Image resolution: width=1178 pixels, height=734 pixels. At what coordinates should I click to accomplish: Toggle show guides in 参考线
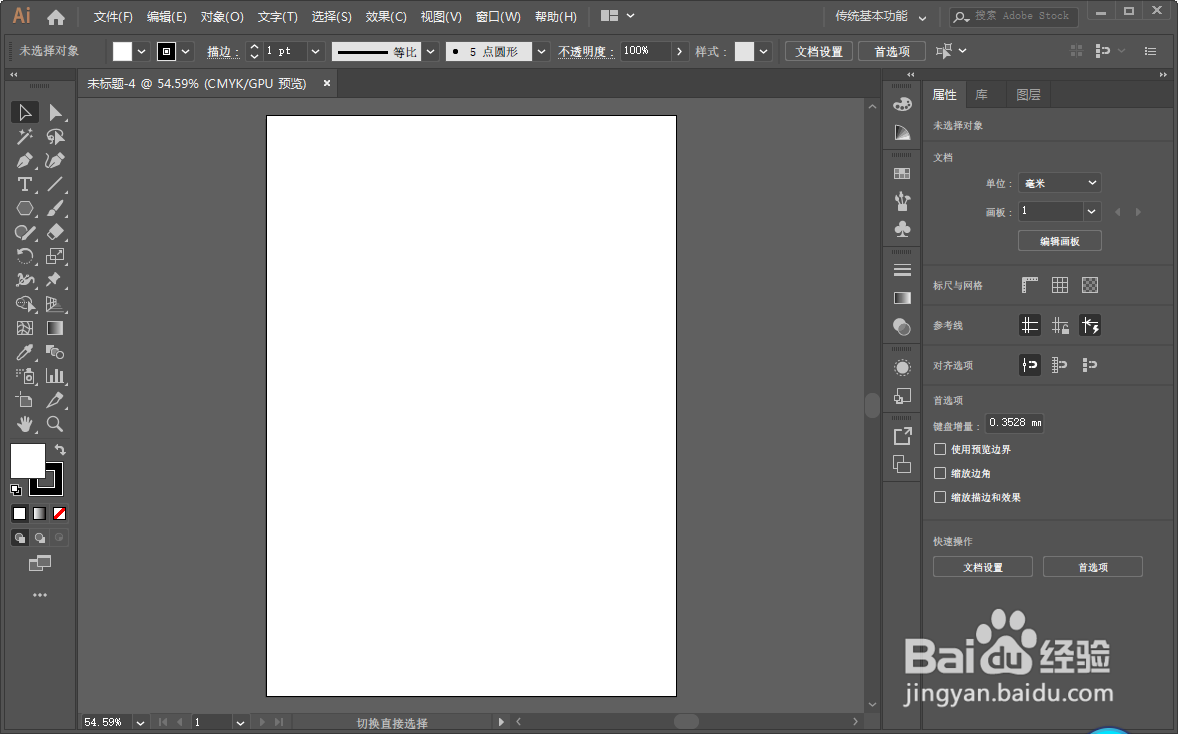pyautogui.click(x=1030, y=325)
